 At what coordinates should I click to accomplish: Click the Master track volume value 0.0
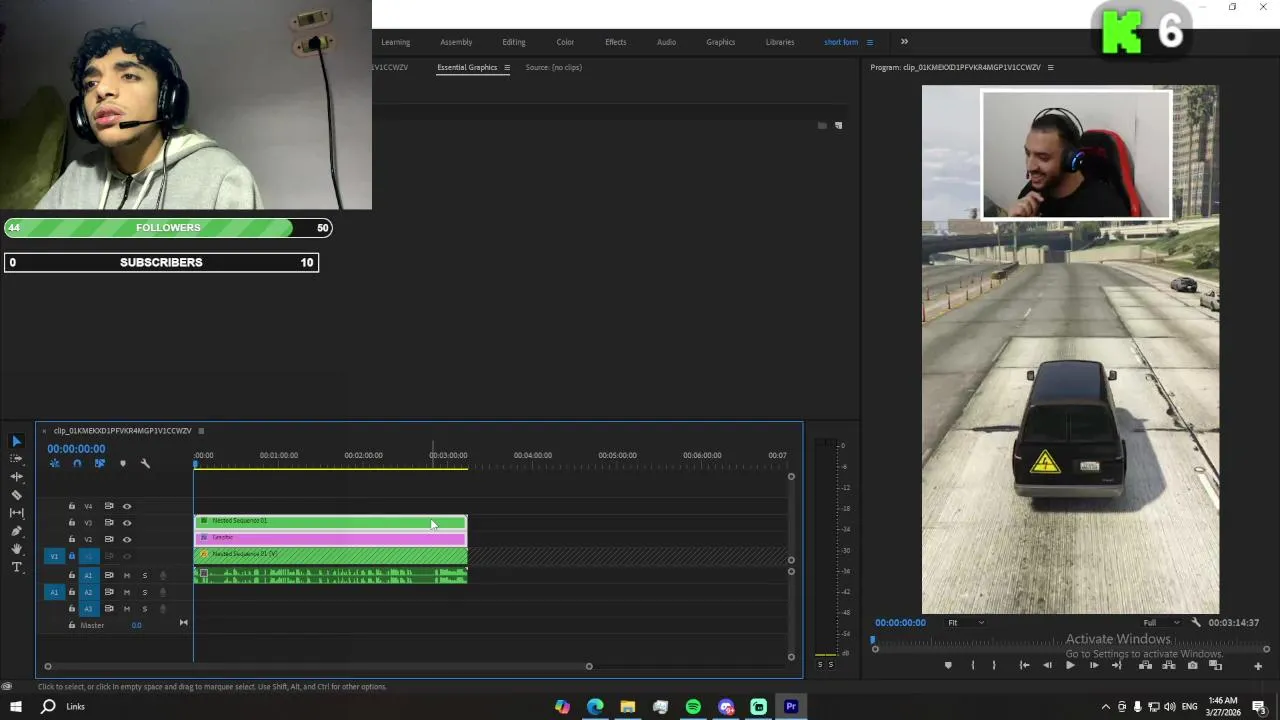136,626
